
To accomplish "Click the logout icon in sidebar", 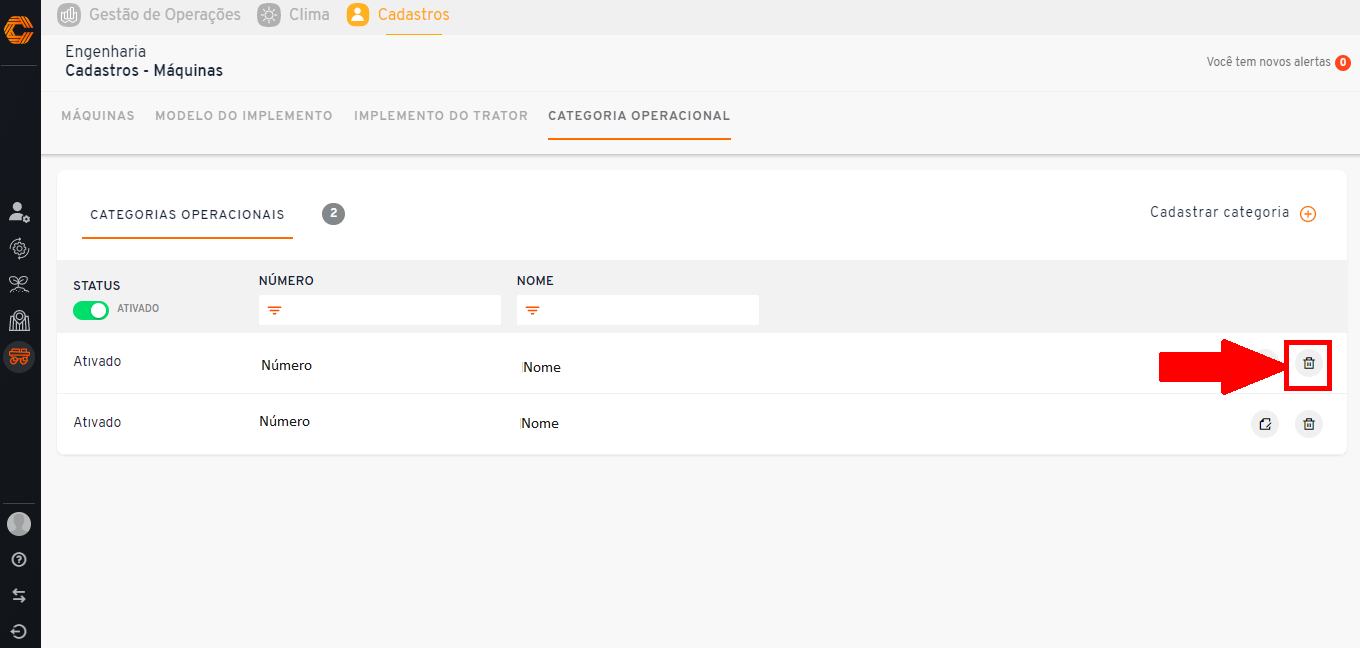I will tap(19, 631).
